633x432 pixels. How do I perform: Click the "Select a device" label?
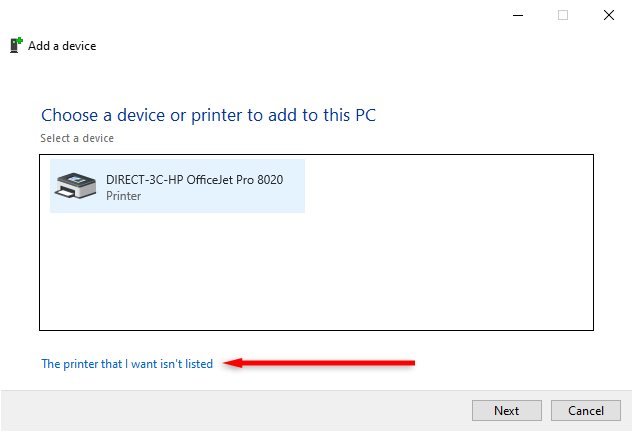77,138
